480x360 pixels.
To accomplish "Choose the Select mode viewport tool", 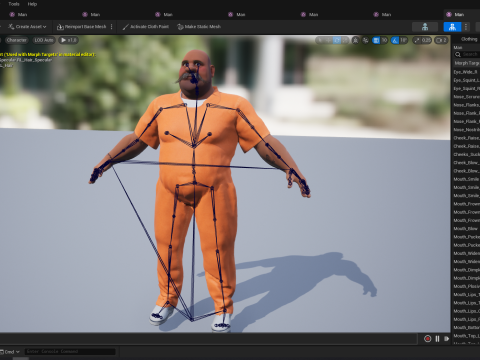I will [x=320, y=40].
